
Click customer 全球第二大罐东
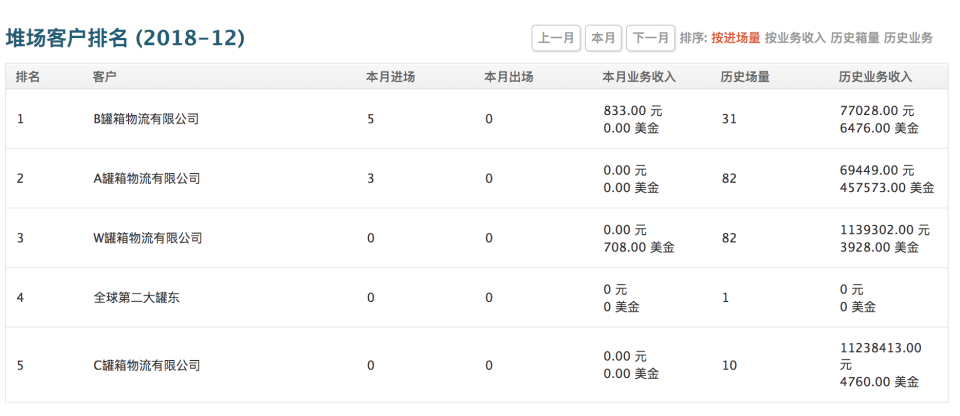(x=136, y=298)
